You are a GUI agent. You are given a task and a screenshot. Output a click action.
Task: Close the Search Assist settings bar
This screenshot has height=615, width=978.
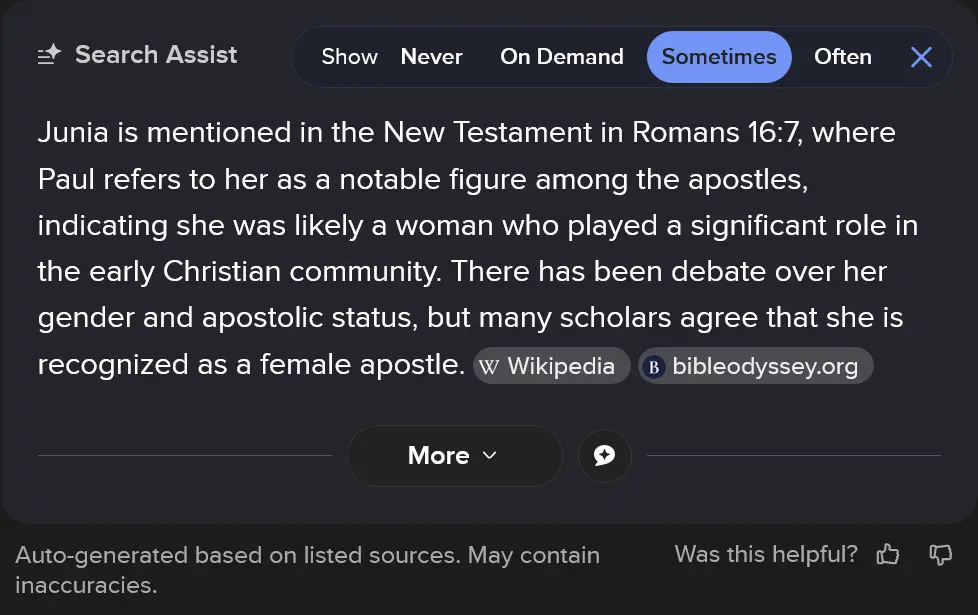(x=921, y=57)
